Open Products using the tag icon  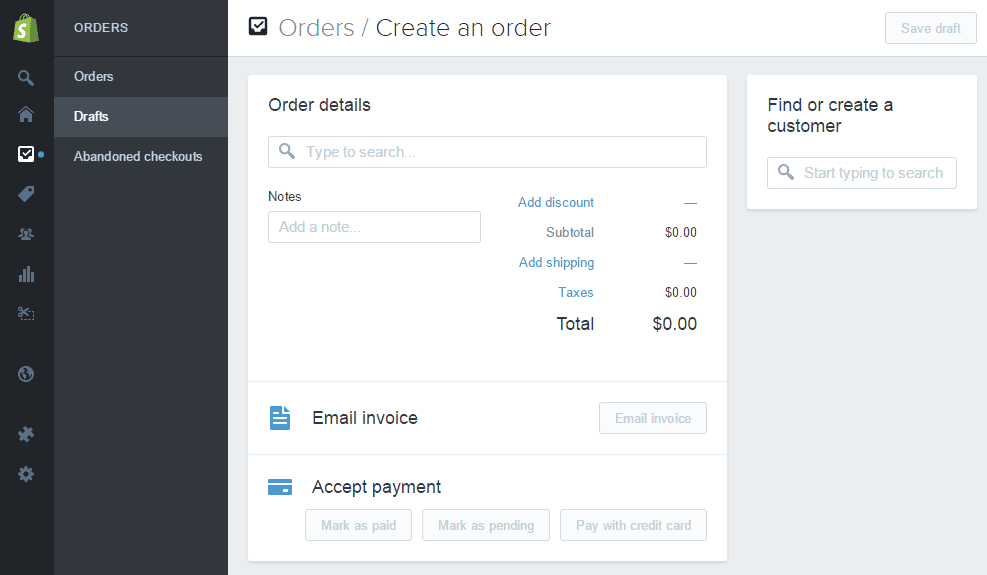26,194
